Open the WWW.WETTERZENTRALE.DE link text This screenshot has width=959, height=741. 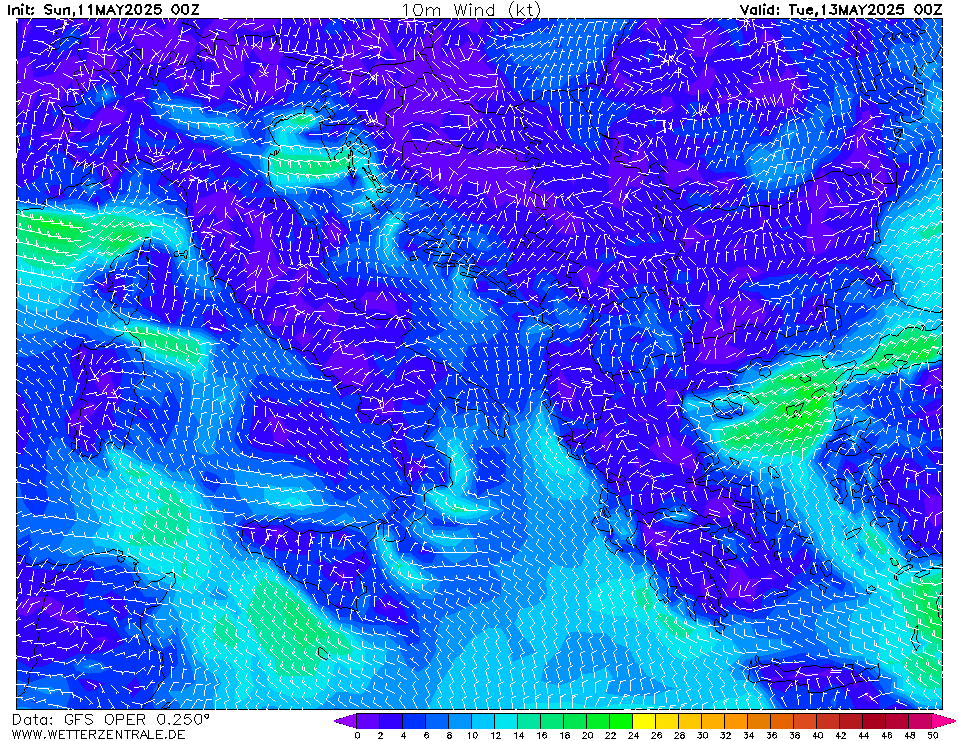(98, 734)
